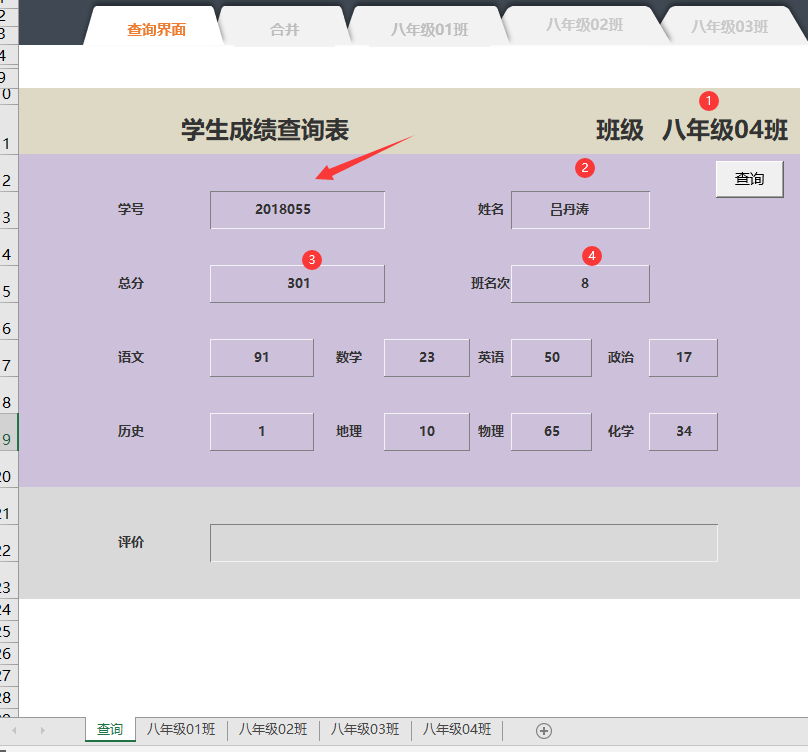Select the 英语 score cell 50
The image size is (808, 752).
click(551, 358)
